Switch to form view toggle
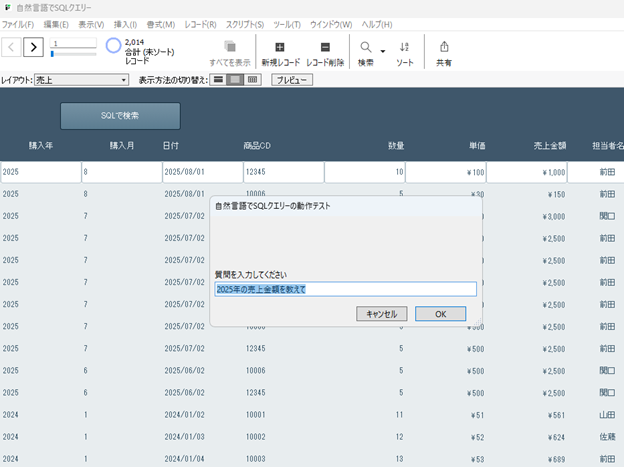Screen dimensions: 624x467 coord(219,79)
